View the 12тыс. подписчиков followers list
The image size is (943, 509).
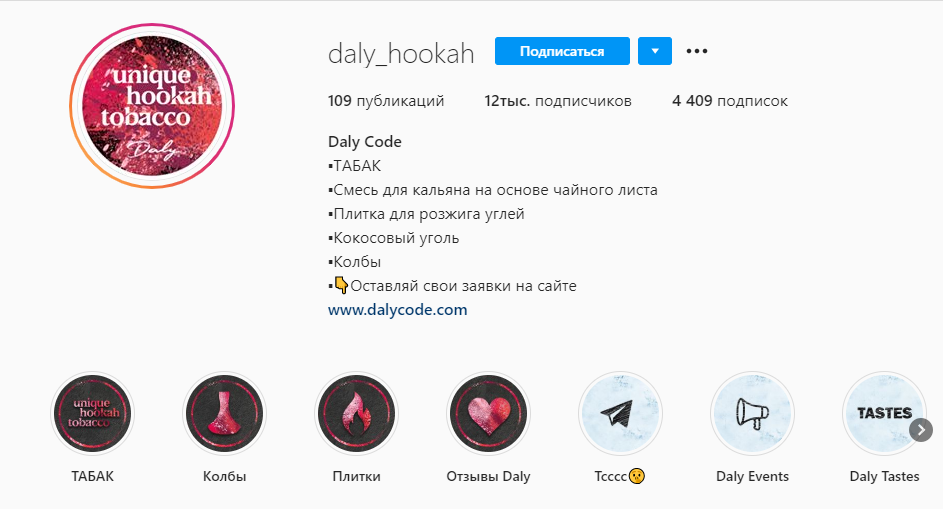[x=558, y=100]
